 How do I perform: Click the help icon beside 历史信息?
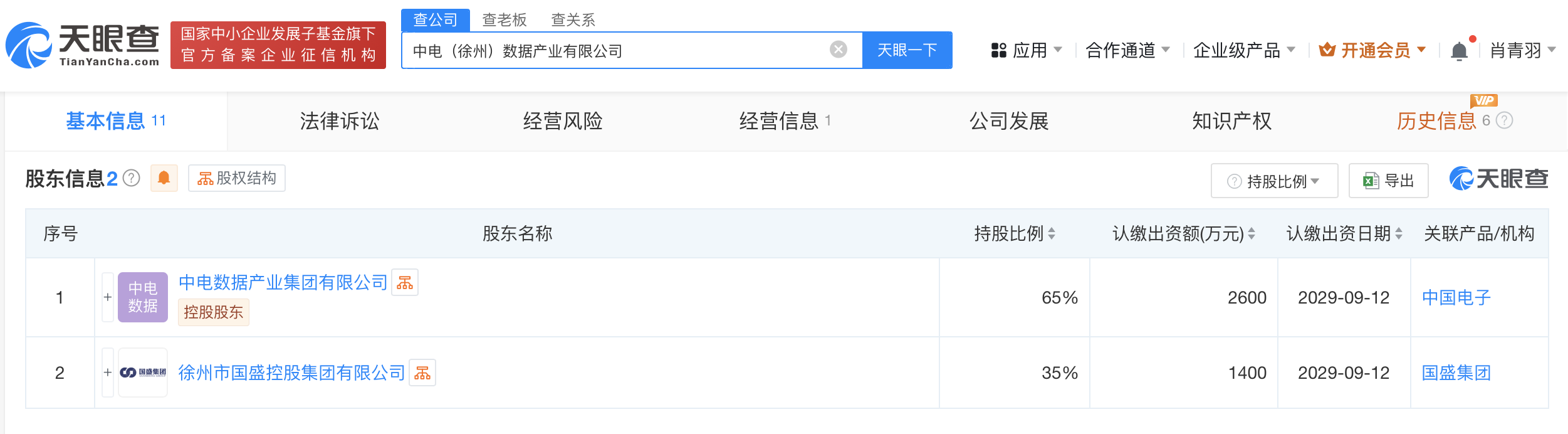pos(1504,120)
